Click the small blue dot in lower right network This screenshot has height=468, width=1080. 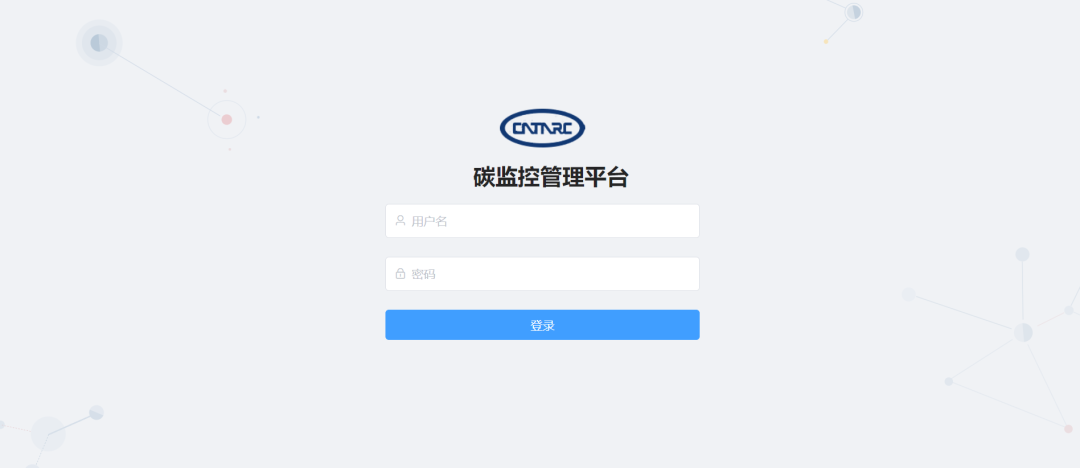coord(948,381)
